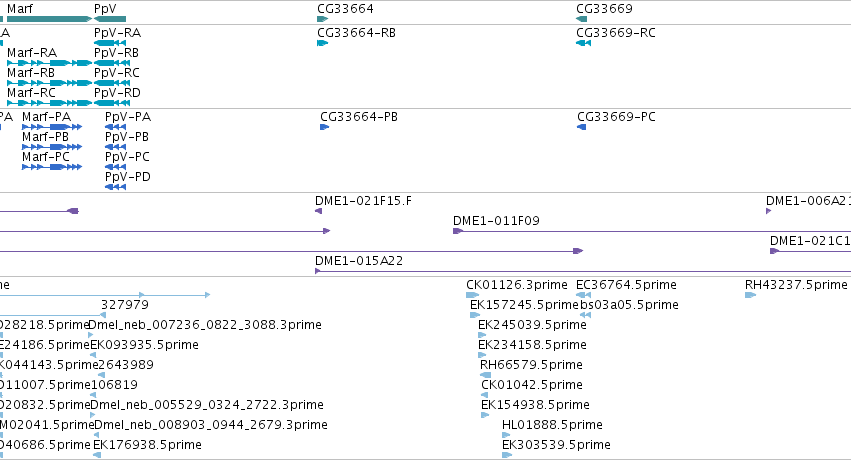
Task: Click the DME1-015A22 clone label
Action: (359, 261)
